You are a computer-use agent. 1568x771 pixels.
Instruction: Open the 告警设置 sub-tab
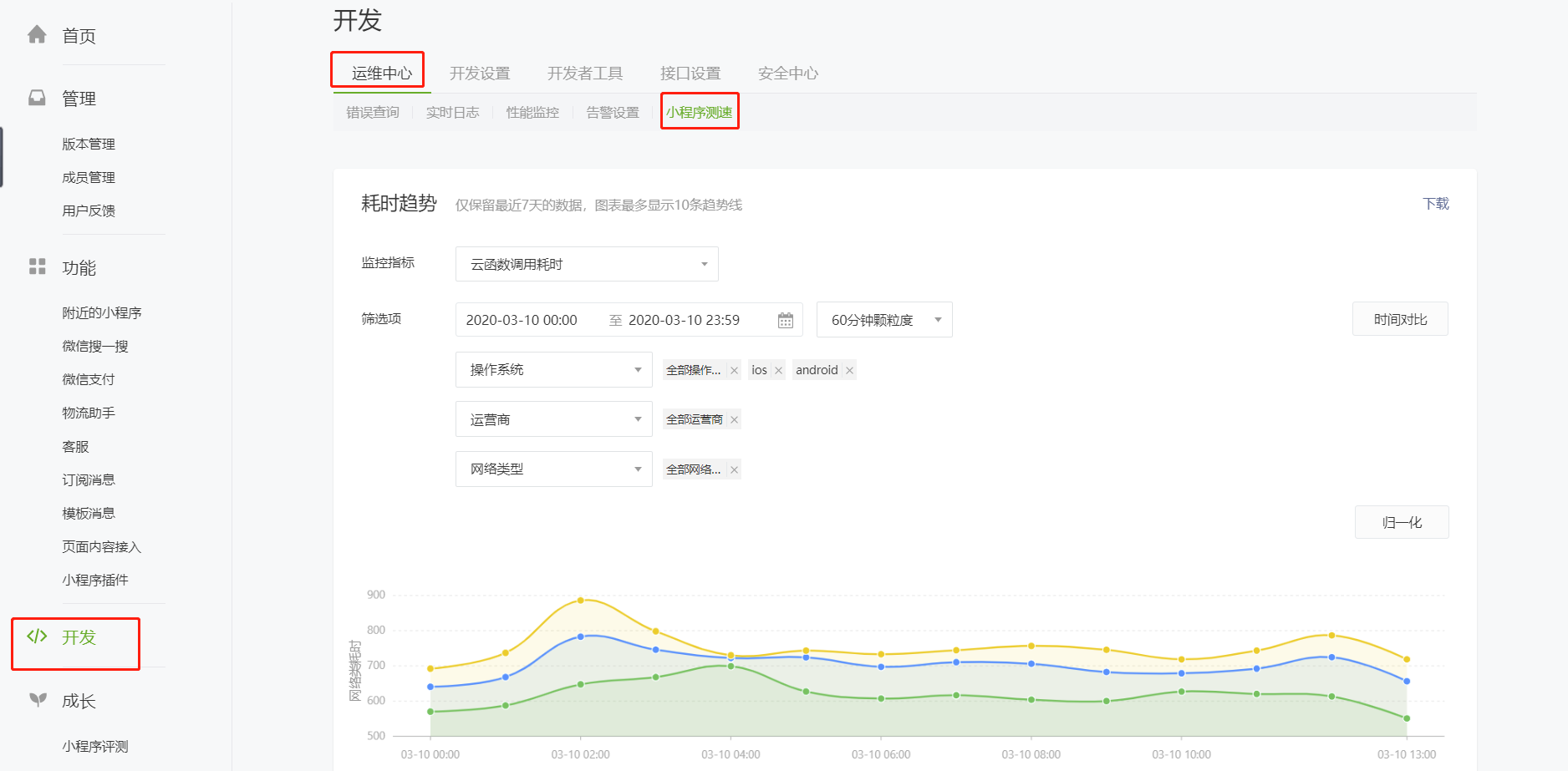pyautogui.click(x=613, y=112)
